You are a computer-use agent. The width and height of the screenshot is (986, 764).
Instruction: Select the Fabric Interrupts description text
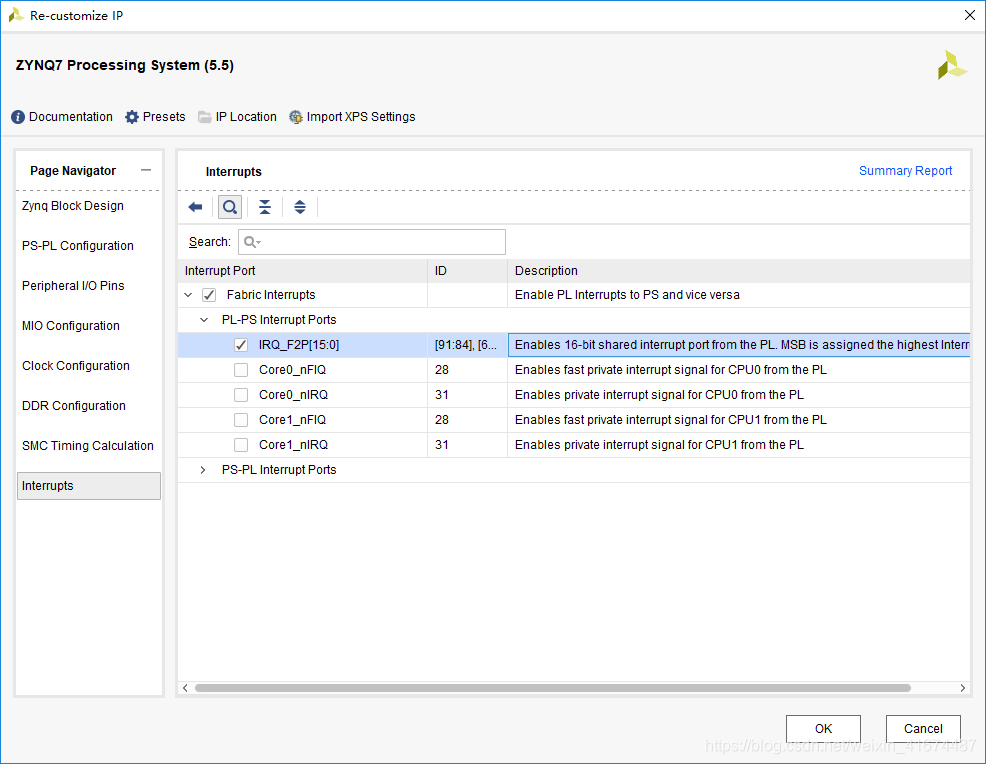(x=627, y=295)
